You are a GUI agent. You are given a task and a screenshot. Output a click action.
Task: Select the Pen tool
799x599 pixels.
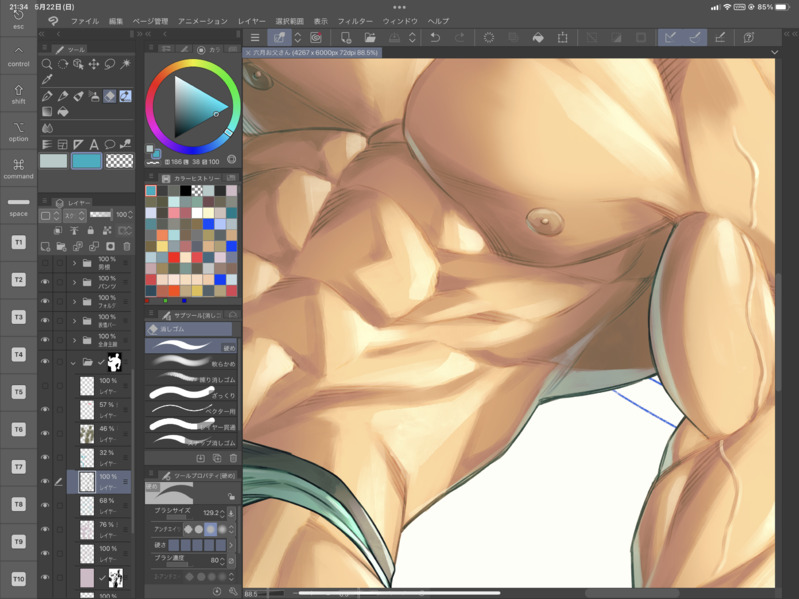(47, 96)
